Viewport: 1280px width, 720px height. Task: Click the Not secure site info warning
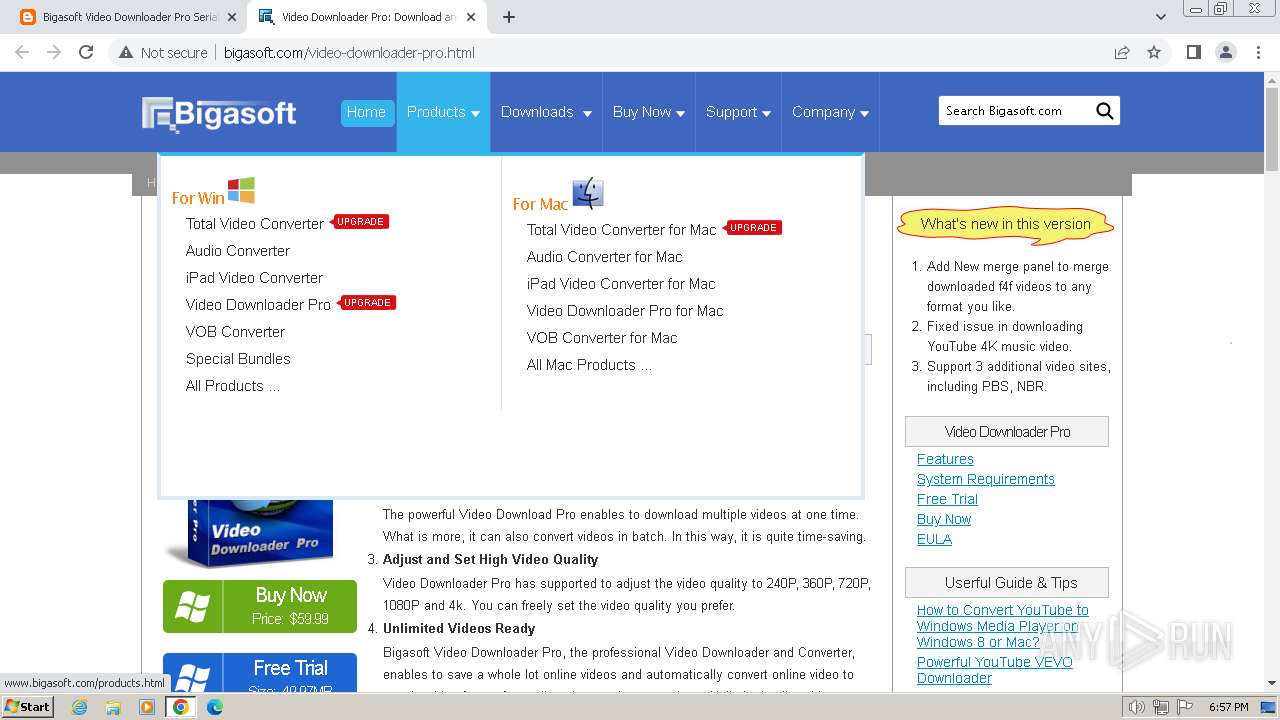[x=163, y=53]
